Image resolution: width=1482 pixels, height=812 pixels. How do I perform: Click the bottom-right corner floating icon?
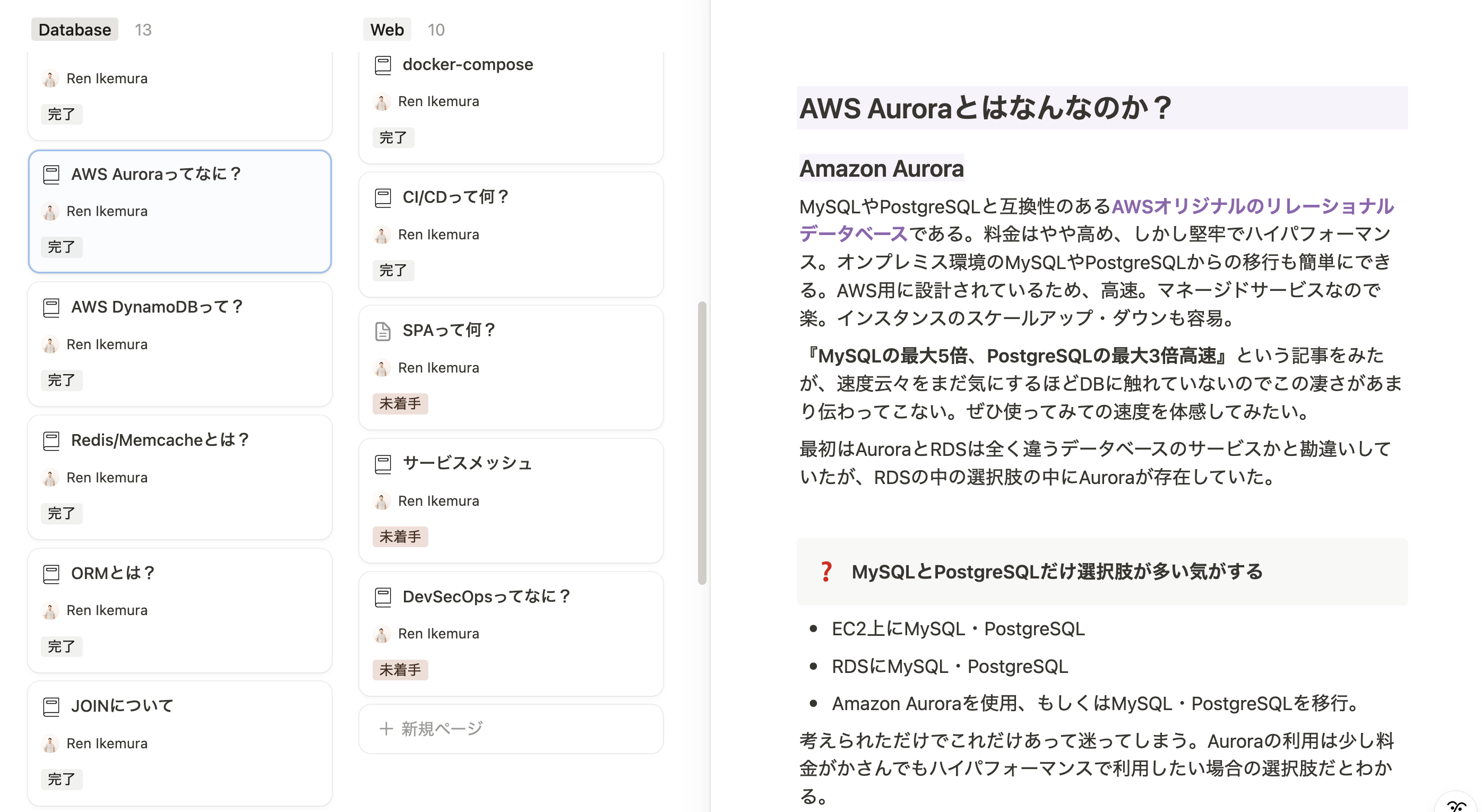click(x=1457, y=804)
